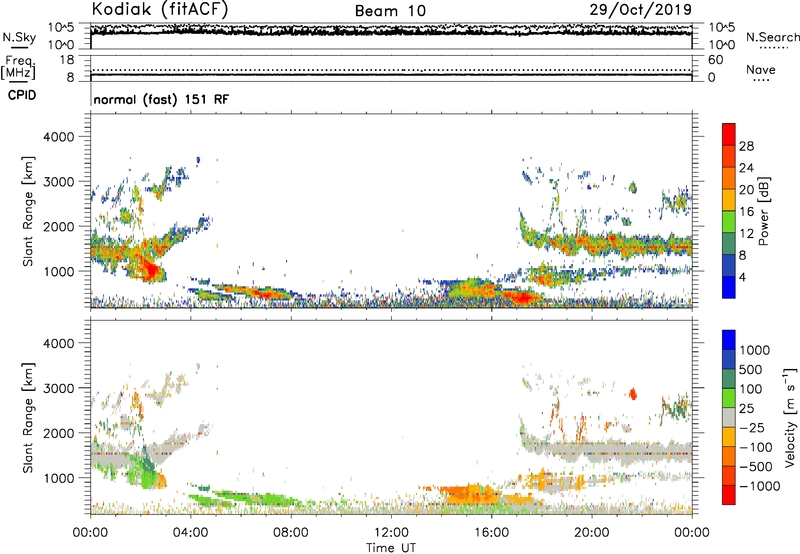
Task: Click the 29/Oct/2019 date label
Action: pos(641,10)
